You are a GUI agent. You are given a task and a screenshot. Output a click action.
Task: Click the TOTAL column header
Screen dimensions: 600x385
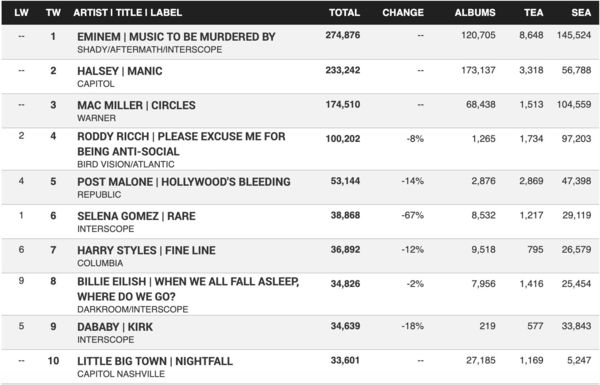pos(344,13)
